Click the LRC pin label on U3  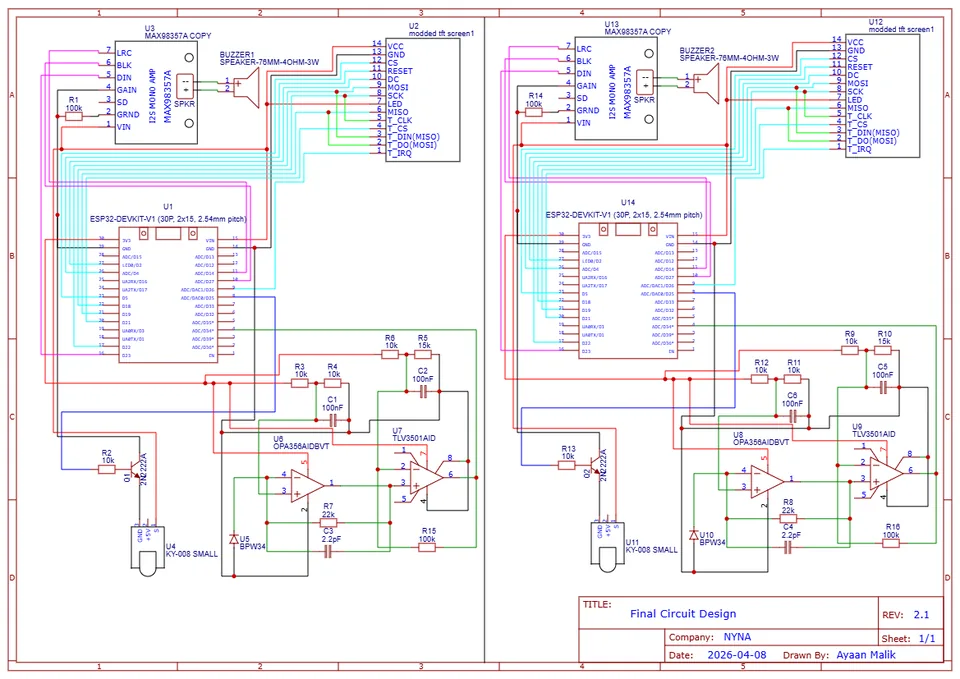coord(124,53)
